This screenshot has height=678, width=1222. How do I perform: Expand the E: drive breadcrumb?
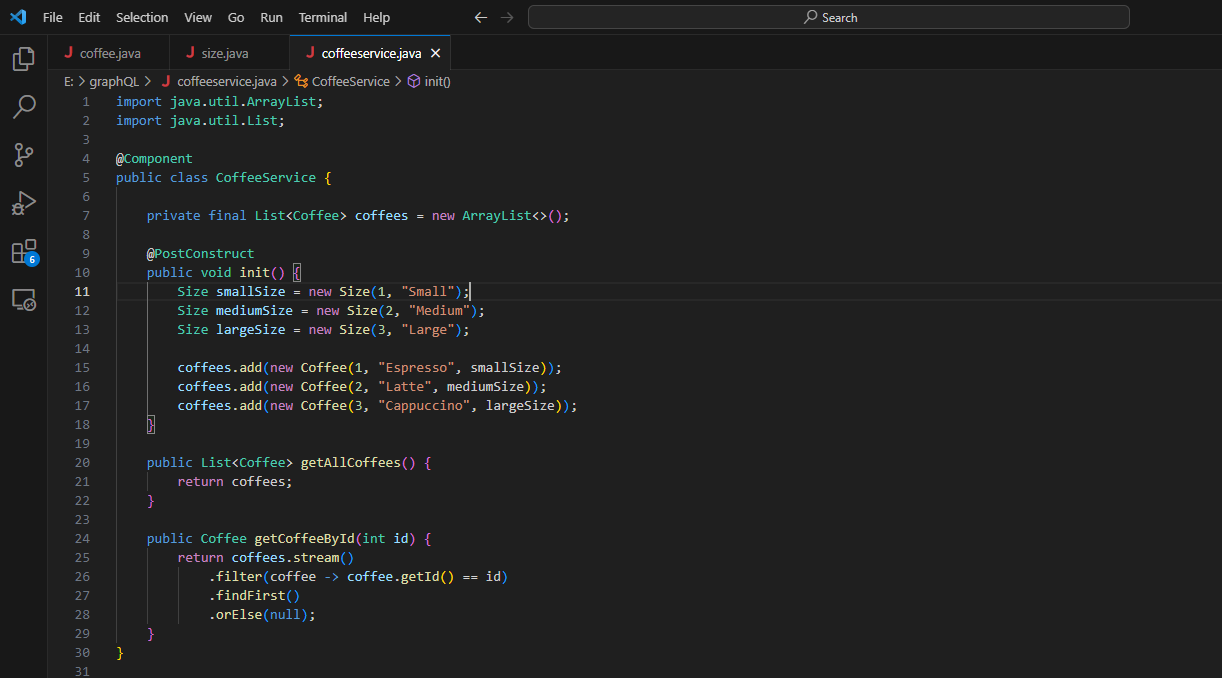pos(69,82)
